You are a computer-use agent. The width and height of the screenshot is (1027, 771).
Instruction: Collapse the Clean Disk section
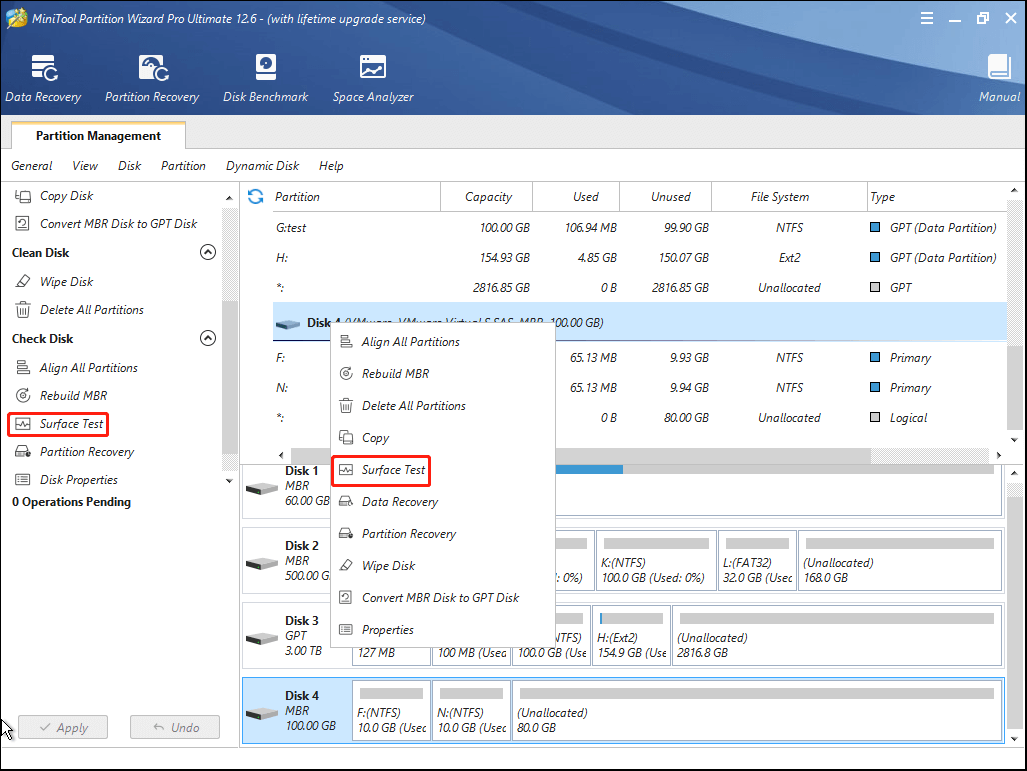pos(208,252)
